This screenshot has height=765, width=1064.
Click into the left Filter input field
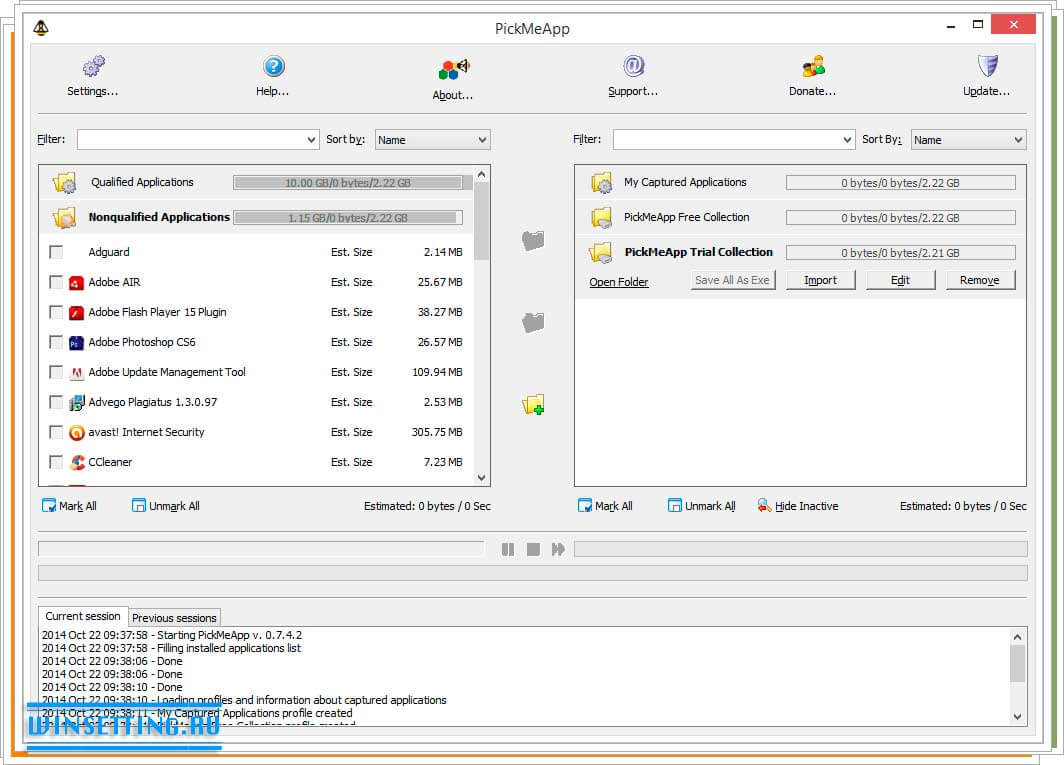190,140
